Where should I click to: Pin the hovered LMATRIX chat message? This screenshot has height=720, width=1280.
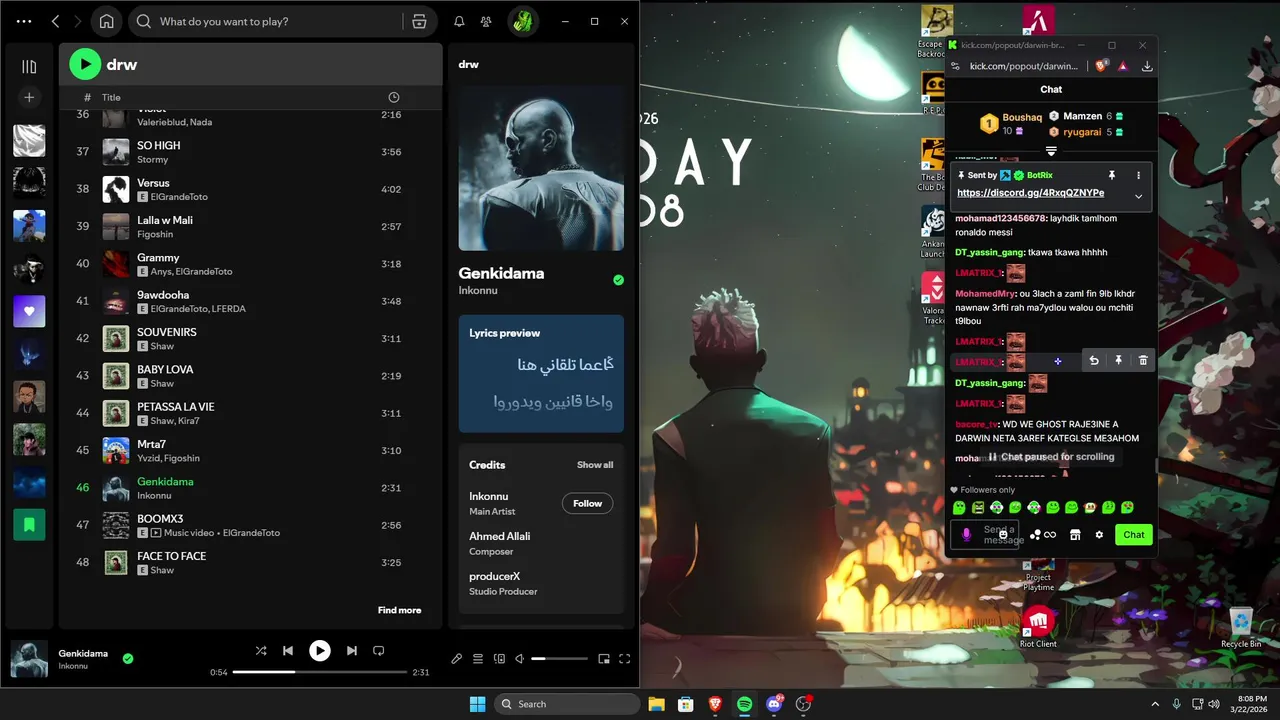pos(1119,361)
